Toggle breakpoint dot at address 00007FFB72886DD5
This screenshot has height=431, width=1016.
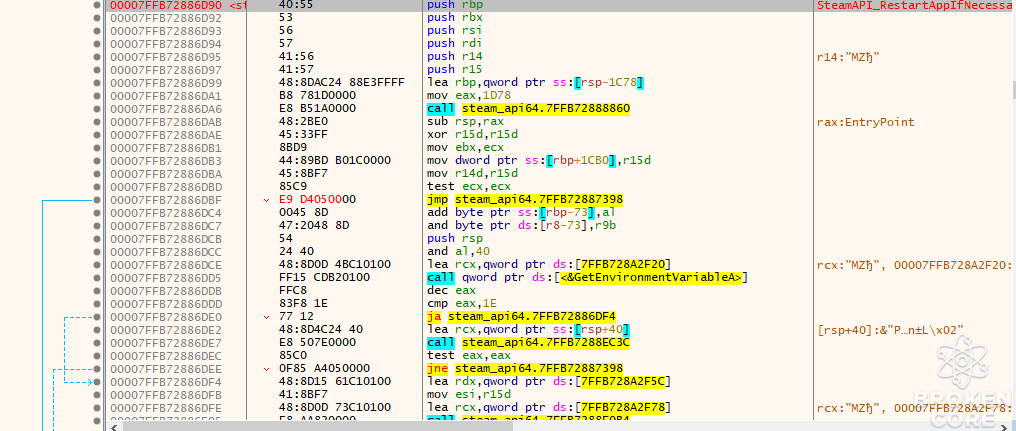click(97, 277)
